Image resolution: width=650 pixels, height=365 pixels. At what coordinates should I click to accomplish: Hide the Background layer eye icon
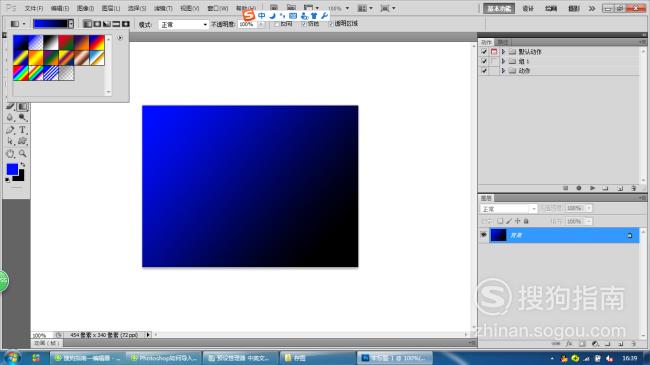click(483, 235)
